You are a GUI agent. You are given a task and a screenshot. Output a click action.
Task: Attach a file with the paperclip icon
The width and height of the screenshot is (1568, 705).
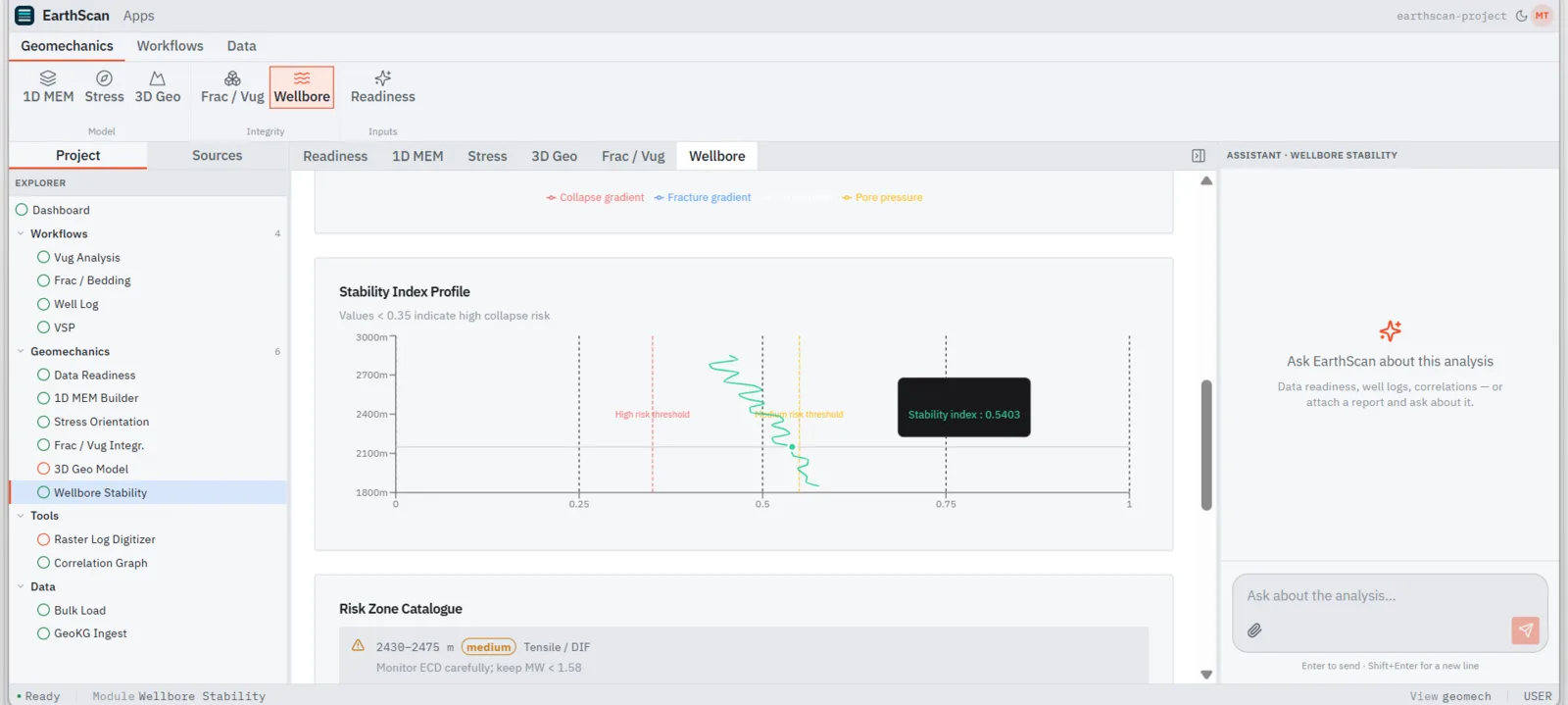[1254, 630]
